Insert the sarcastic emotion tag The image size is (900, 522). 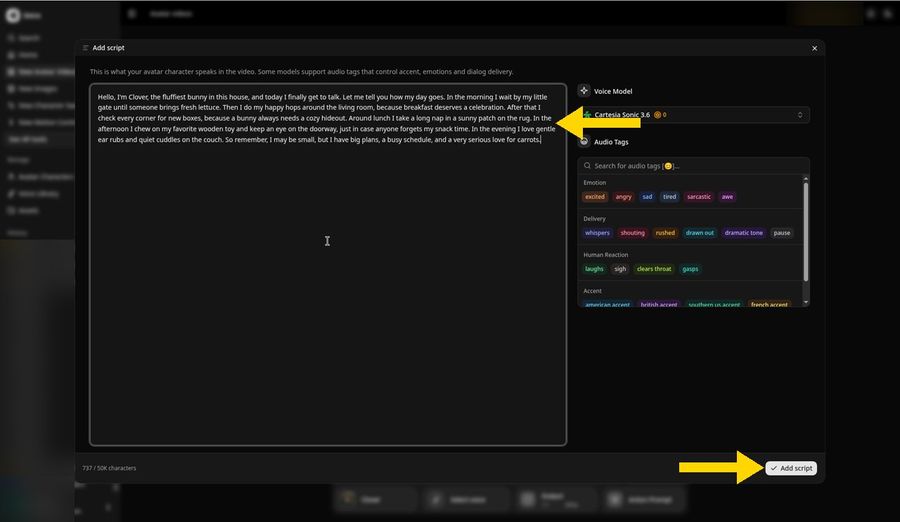(699, 196)
